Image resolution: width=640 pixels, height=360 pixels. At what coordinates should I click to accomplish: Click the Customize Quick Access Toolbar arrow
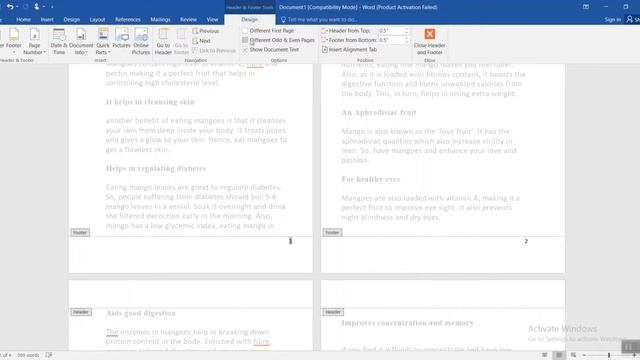(x=52, y=7)
